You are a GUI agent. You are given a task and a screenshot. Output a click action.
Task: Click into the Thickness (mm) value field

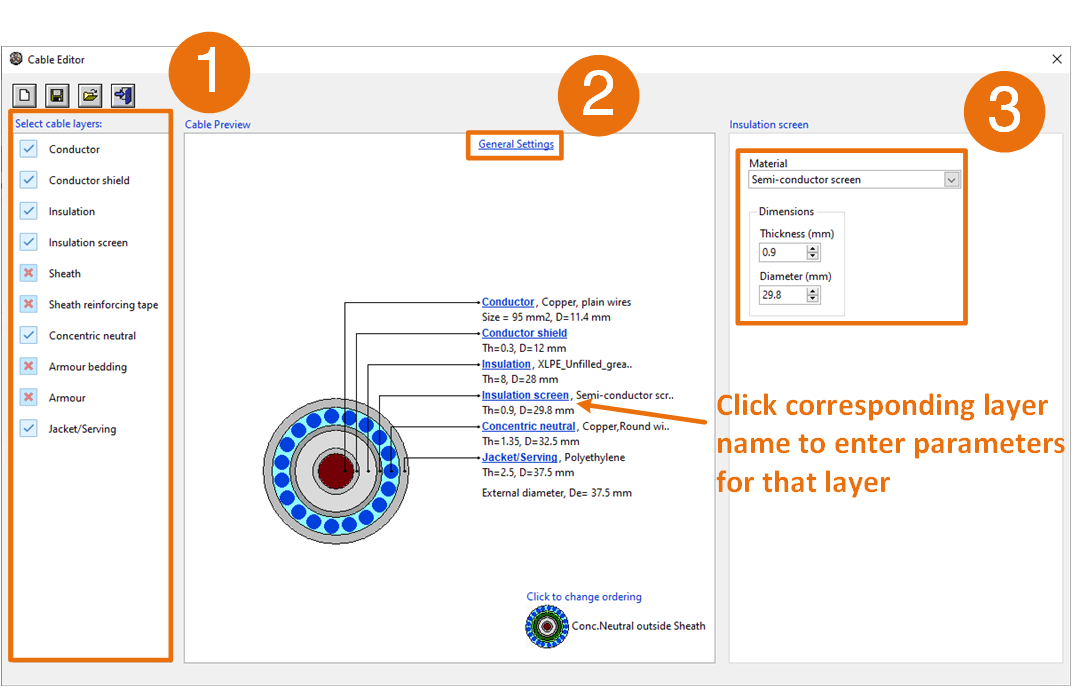pyautogui.click(x=782, y=253)
